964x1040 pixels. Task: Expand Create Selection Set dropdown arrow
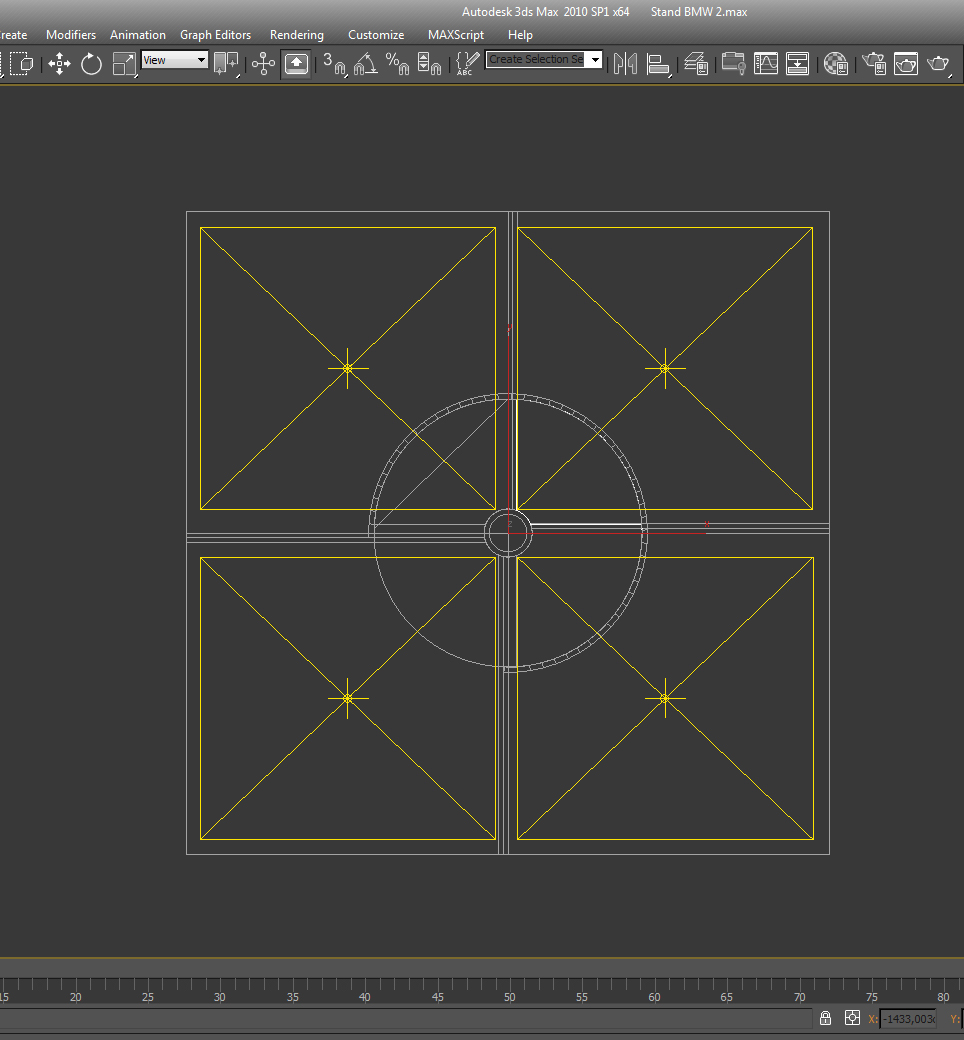[x=595, y=60]
